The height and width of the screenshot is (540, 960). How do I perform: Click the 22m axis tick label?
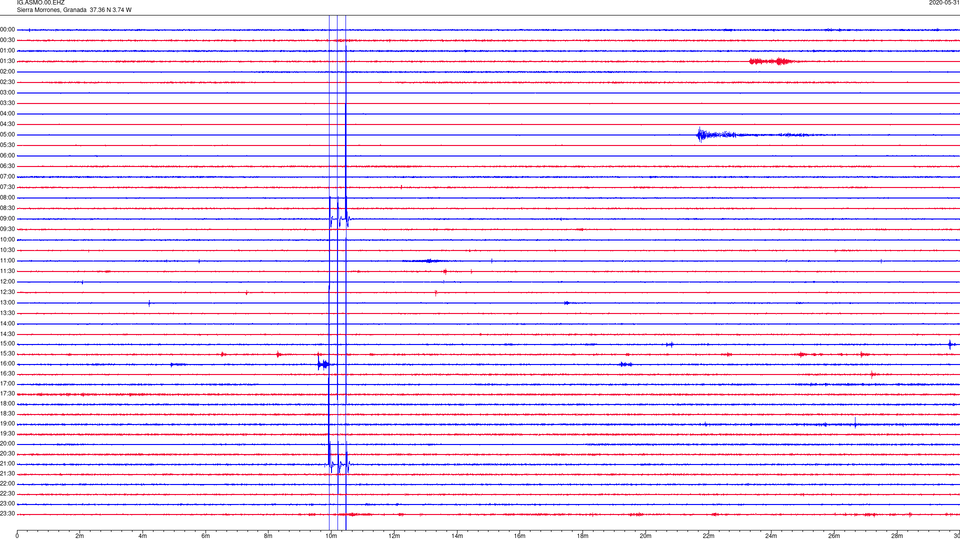[708, 536]
